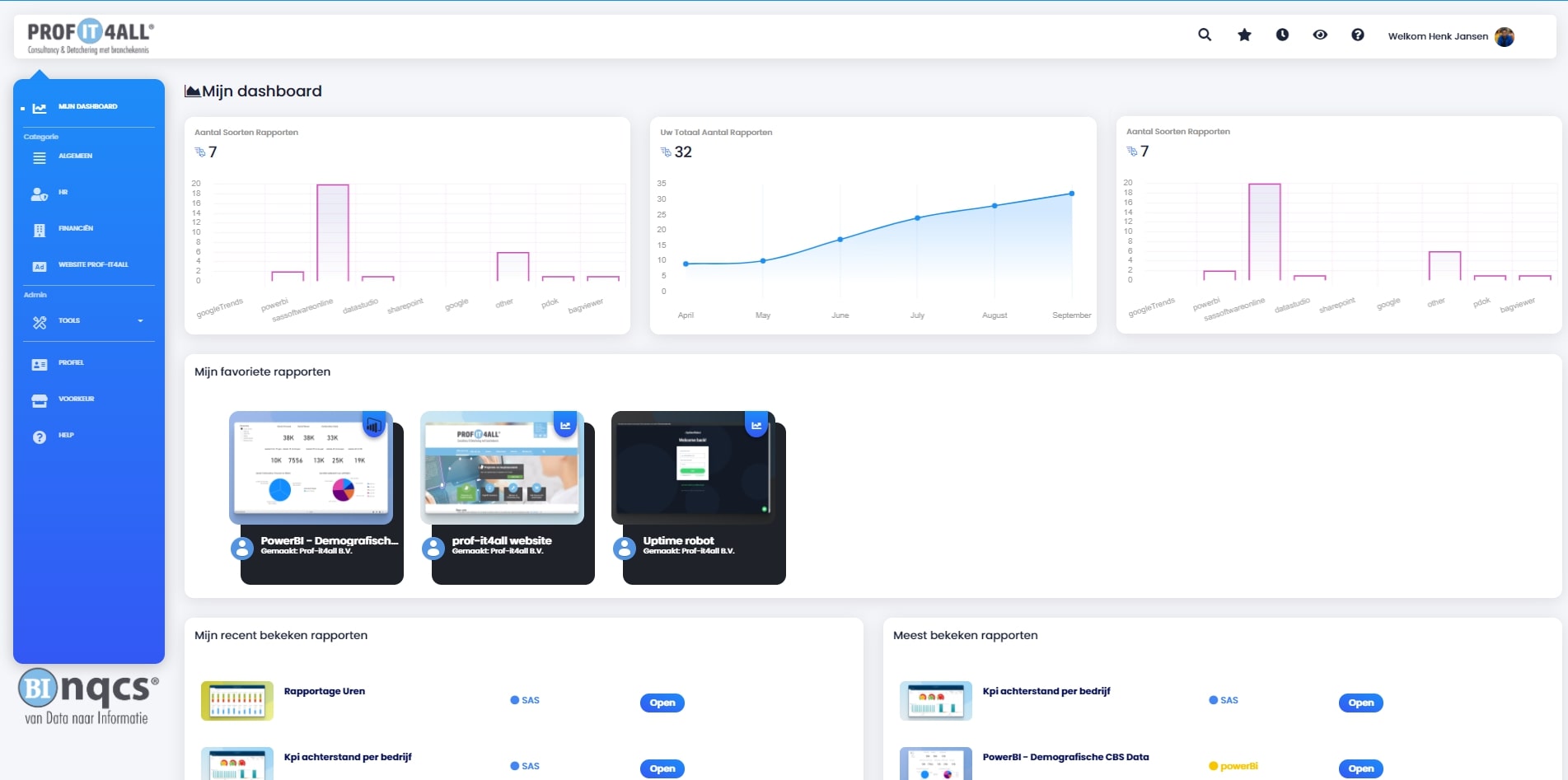
Task: Click the HR people icon in sidebar
Action: [x=39, y=194]
